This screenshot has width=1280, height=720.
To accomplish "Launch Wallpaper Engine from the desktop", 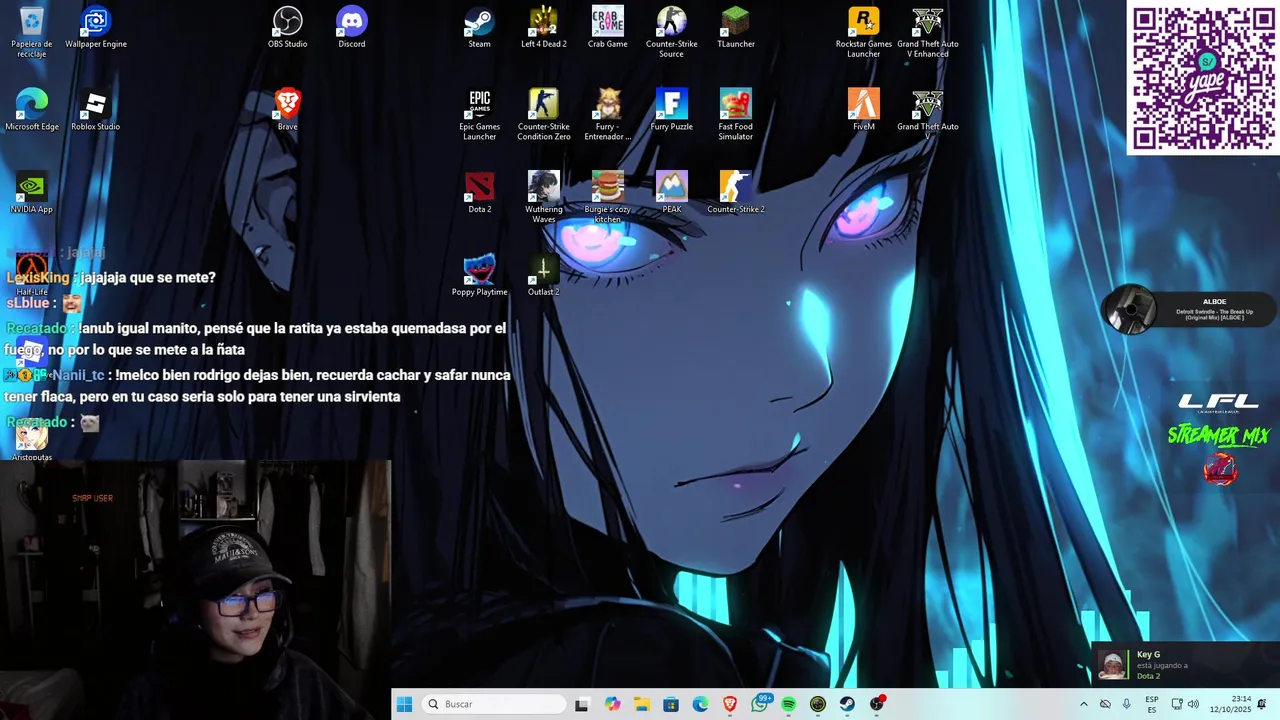I will click(x=95, y=27).
